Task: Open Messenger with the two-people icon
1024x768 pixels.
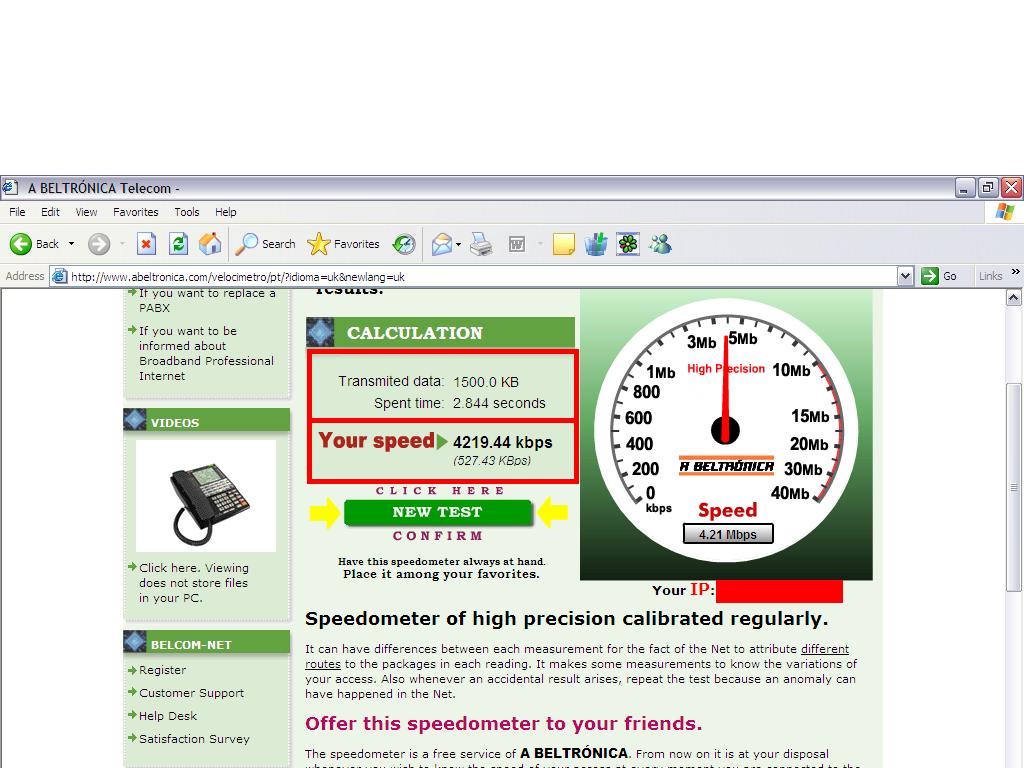Action: pos(660,244)
